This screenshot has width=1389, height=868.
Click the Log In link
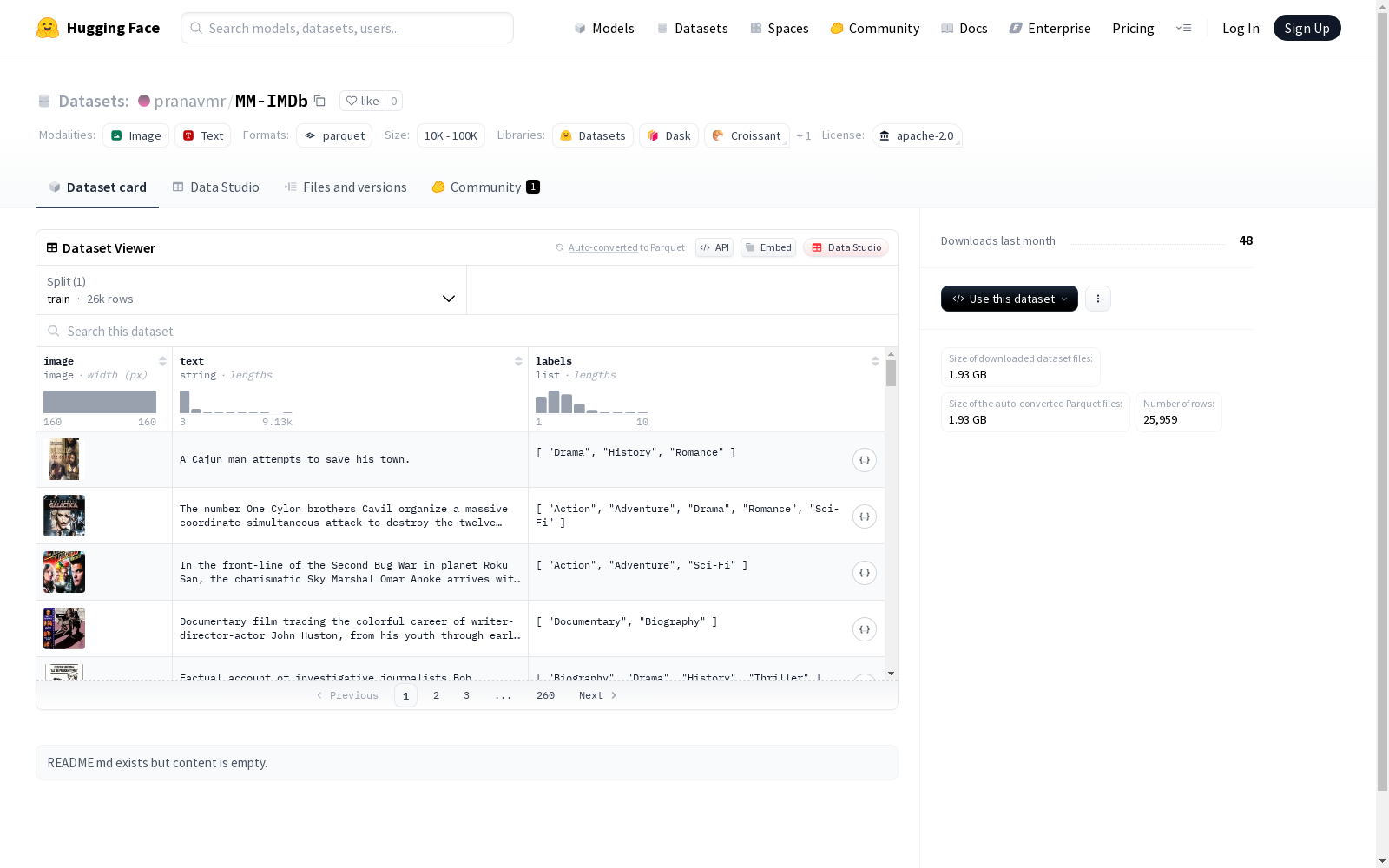(x=1241, y=28)
